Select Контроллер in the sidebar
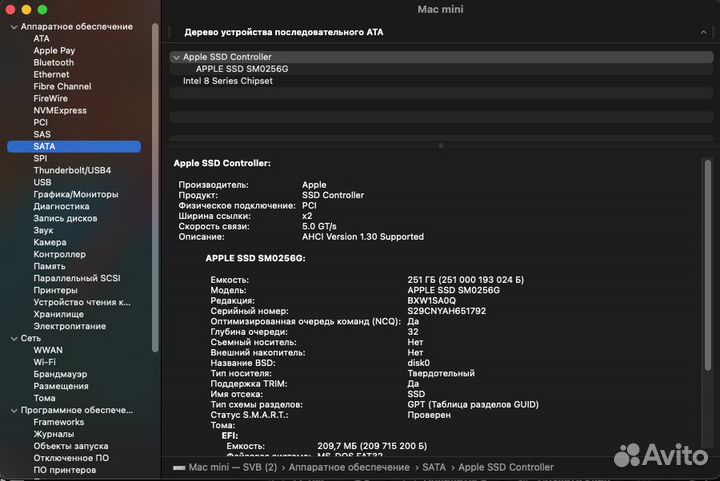Image resolution: width=720 pixels, height=481 pixels. pyautogui.click(x=59, y=254)
